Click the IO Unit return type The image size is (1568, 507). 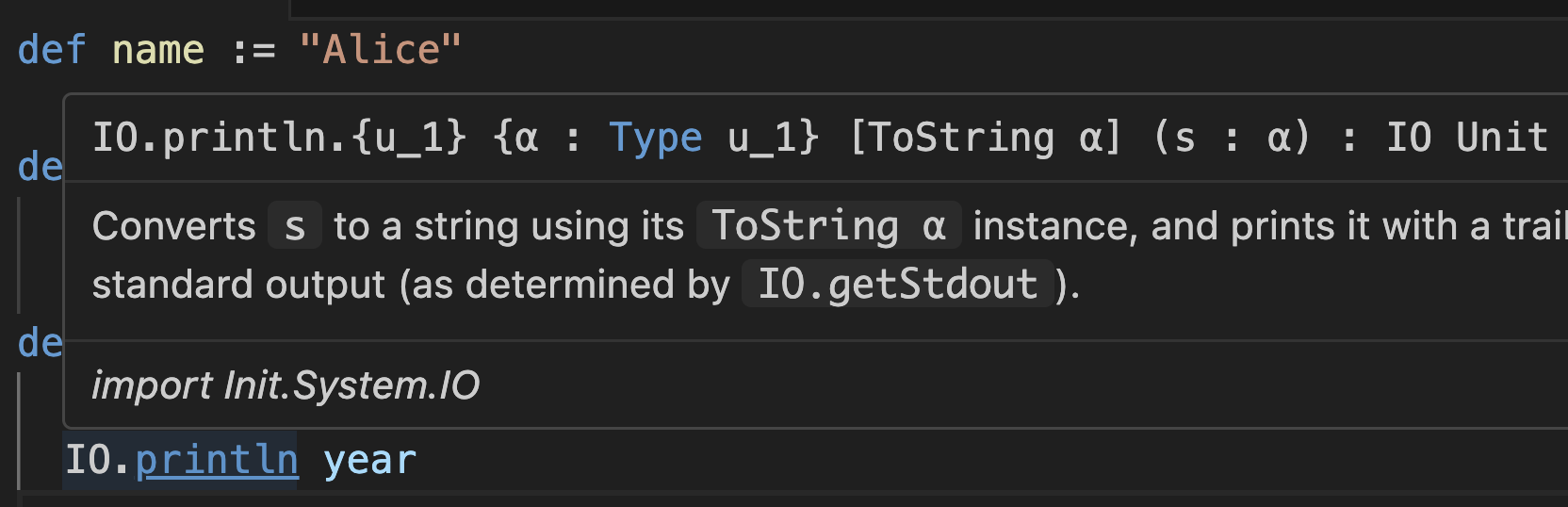pos(1466,138)
